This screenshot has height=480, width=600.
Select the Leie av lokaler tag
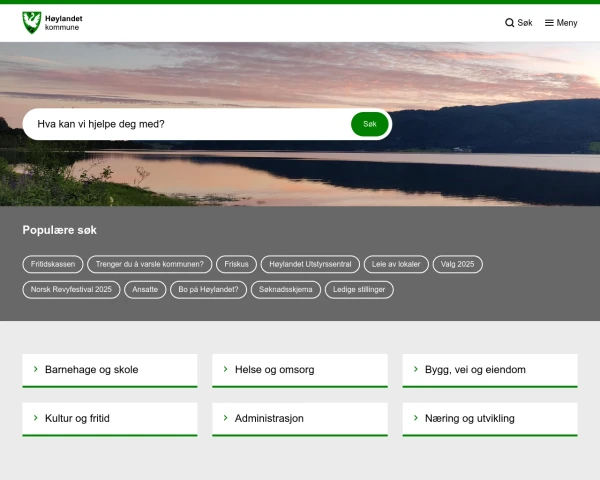396,264
